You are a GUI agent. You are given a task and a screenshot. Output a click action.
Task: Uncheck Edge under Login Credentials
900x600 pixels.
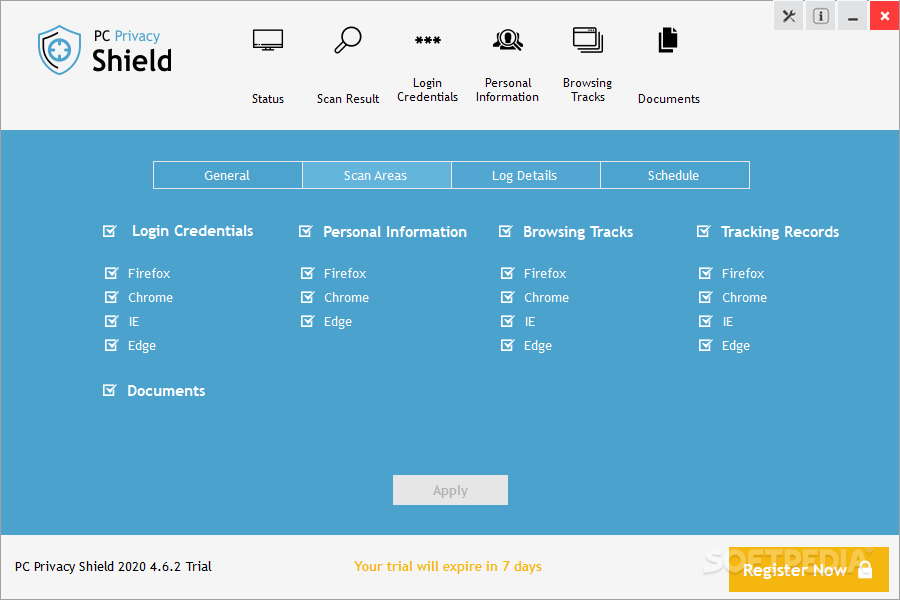tap(112, 345)
